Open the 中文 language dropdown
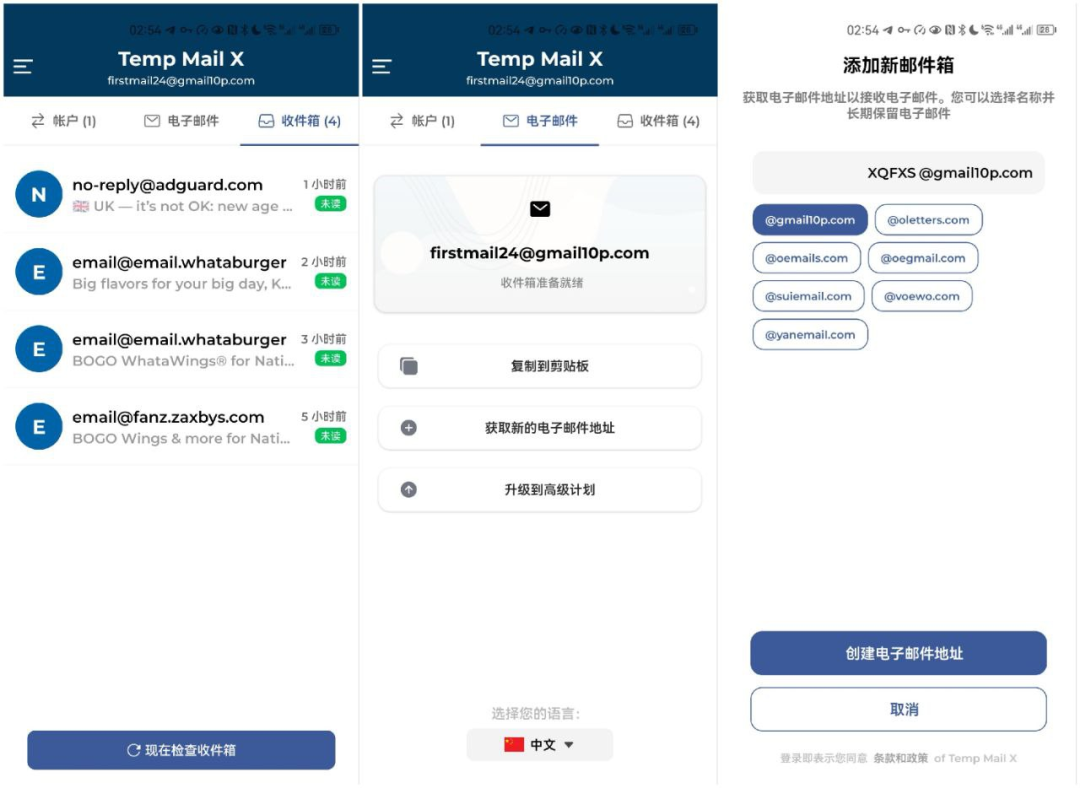Viewport: 1080px width, 788px height. click(540, 745)
